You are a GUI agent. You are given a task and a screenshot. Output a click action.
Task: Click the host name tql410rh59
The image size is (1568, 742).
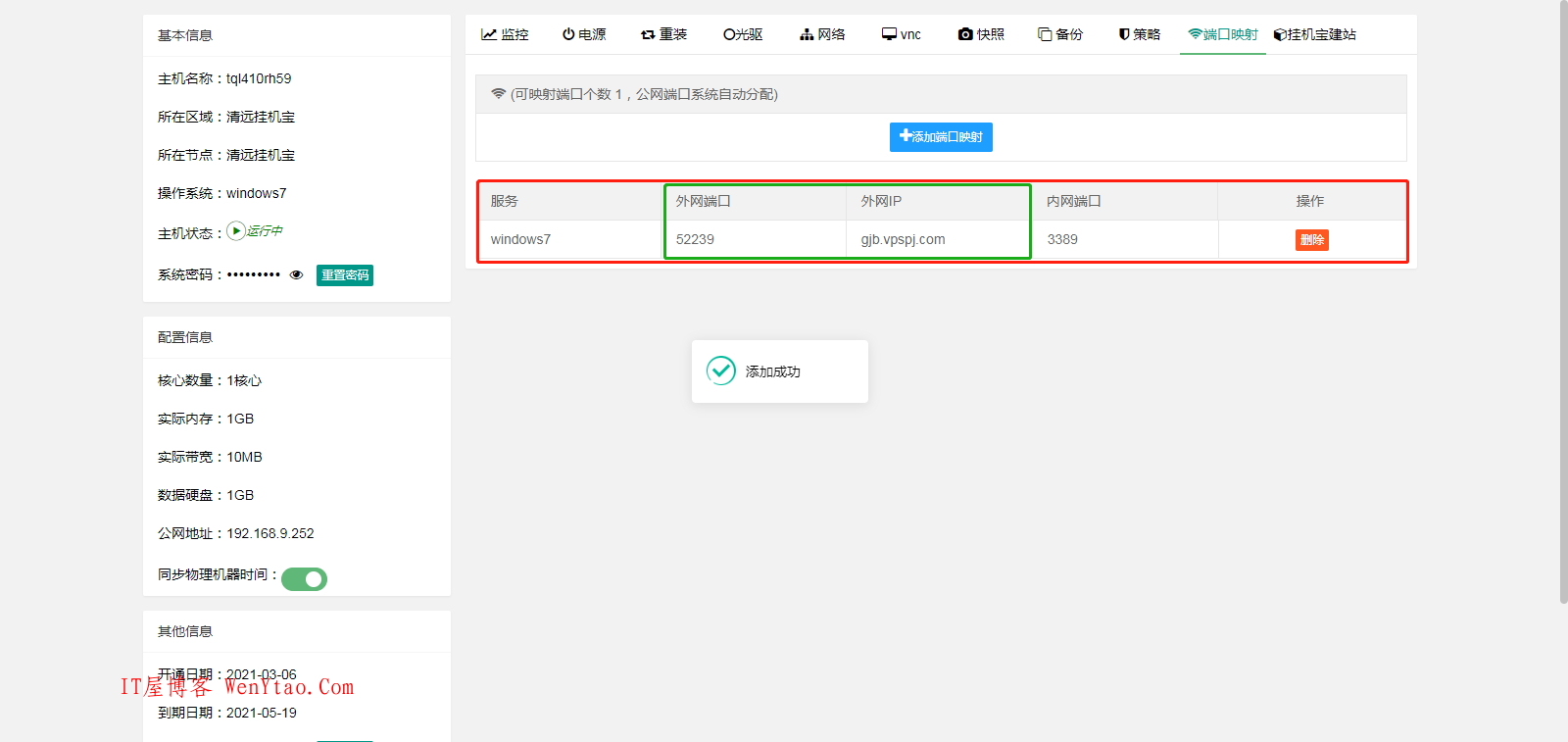259,78
